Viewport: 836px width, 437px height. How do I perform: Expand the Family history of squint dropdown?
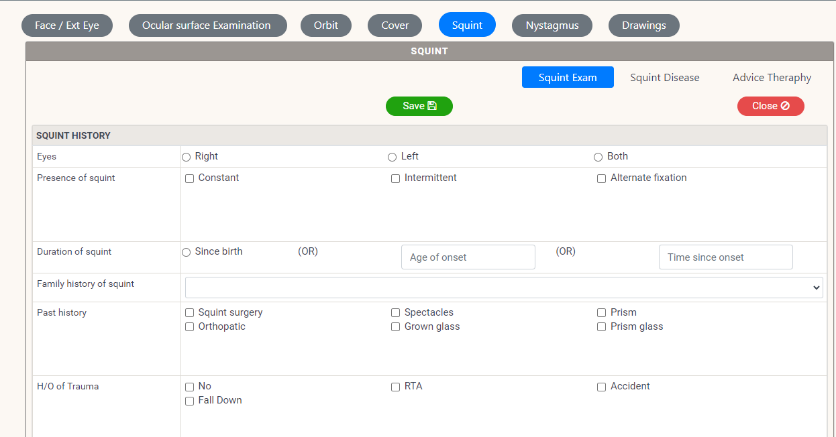[504, 288]
